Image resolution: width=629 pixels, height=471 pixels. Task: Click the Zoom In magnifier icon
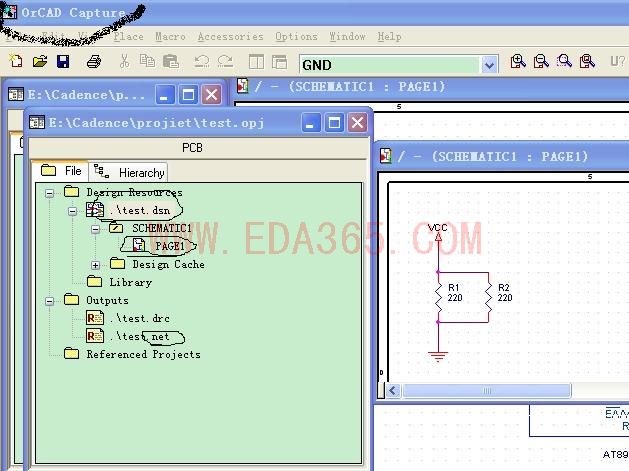[x=518, y=61]
